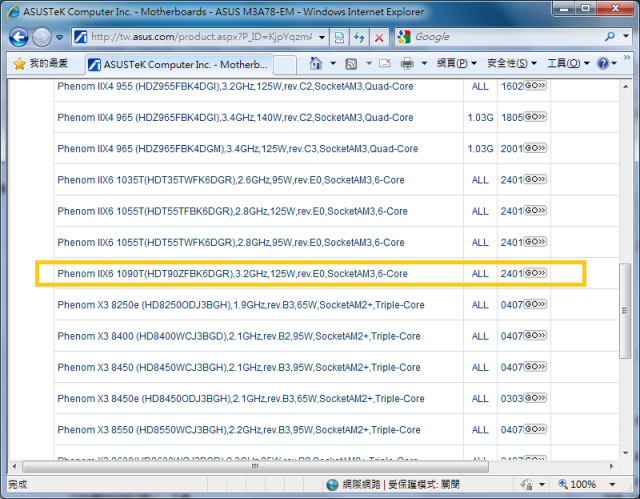Open dropdown beside status bar privacy icon
Viewport: 640px width, 499px height.
tap(542, 485)
